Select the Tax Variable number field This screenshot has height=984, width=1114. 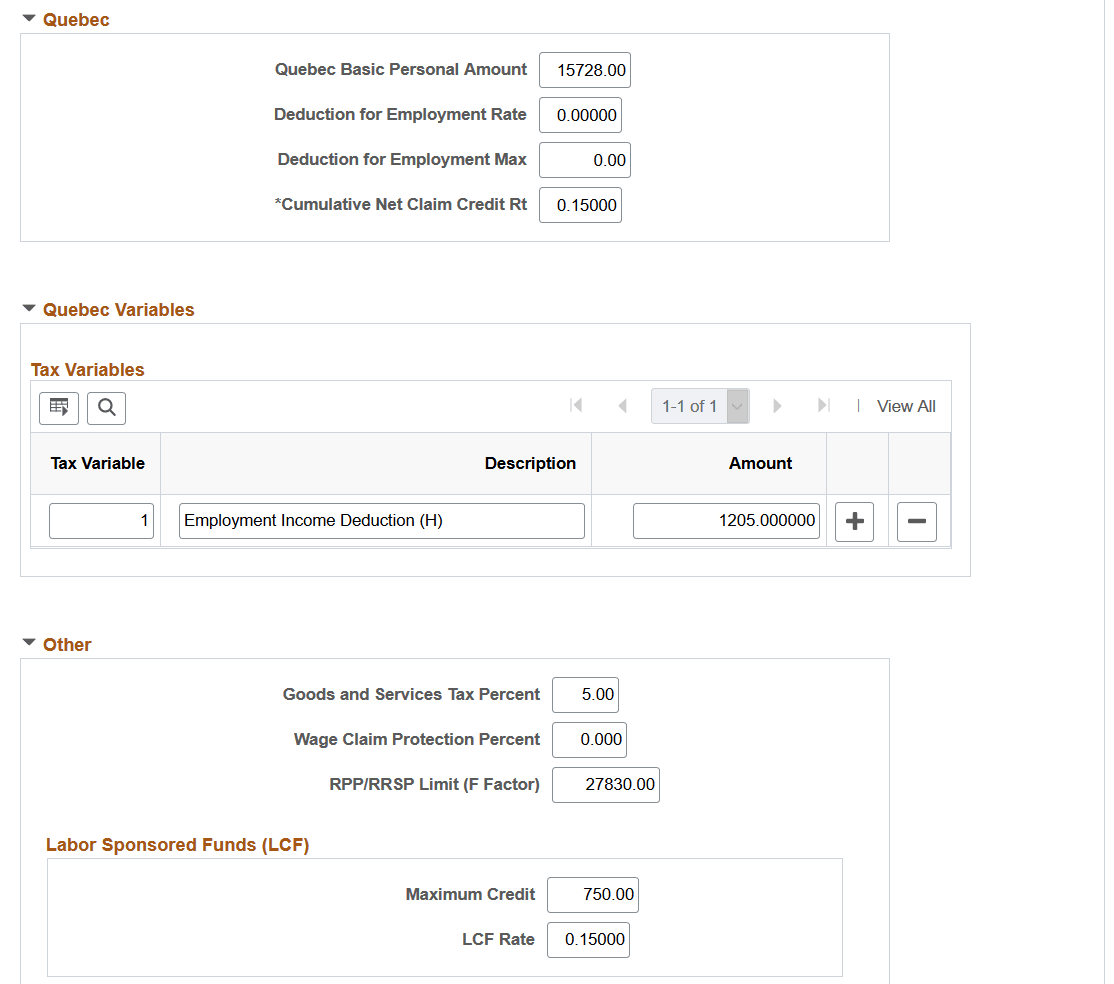[x=101, y=520]
